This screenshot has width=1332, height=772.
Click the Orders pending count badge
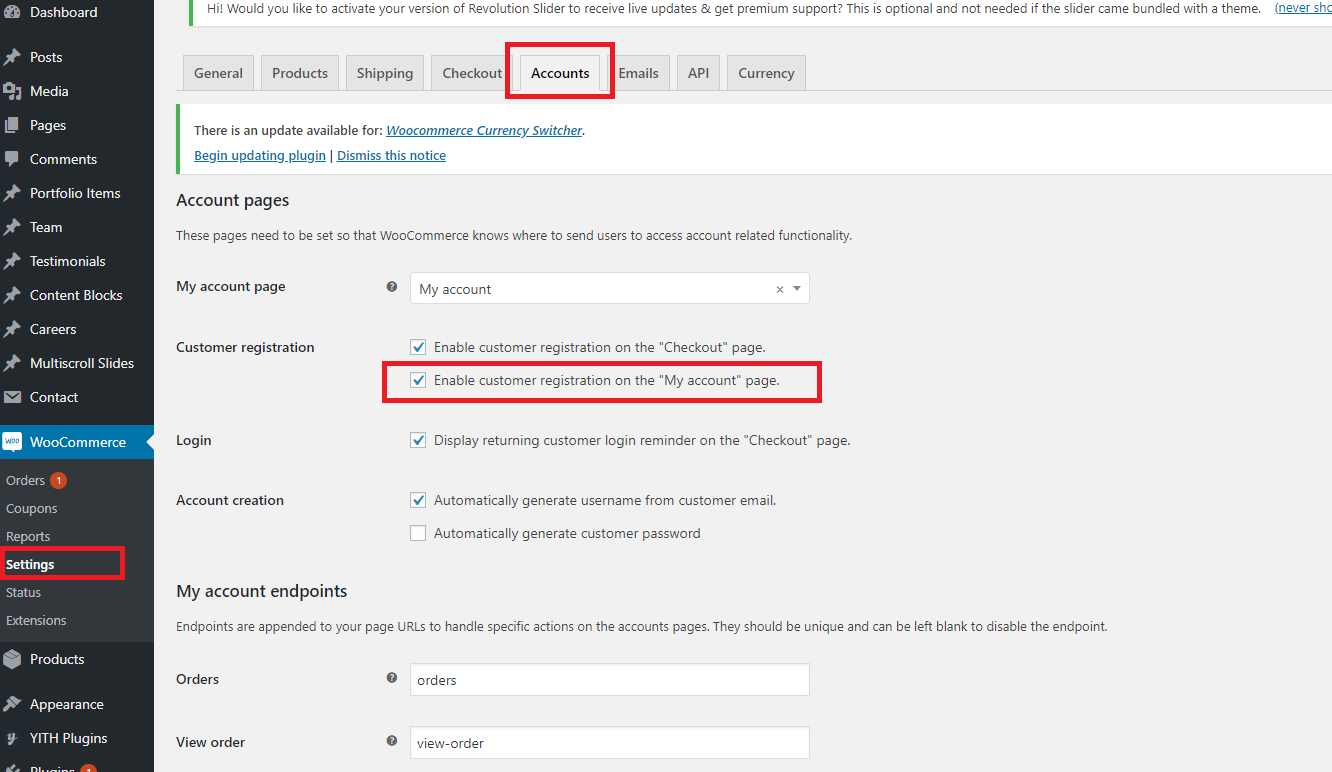(x=58, y=481)
